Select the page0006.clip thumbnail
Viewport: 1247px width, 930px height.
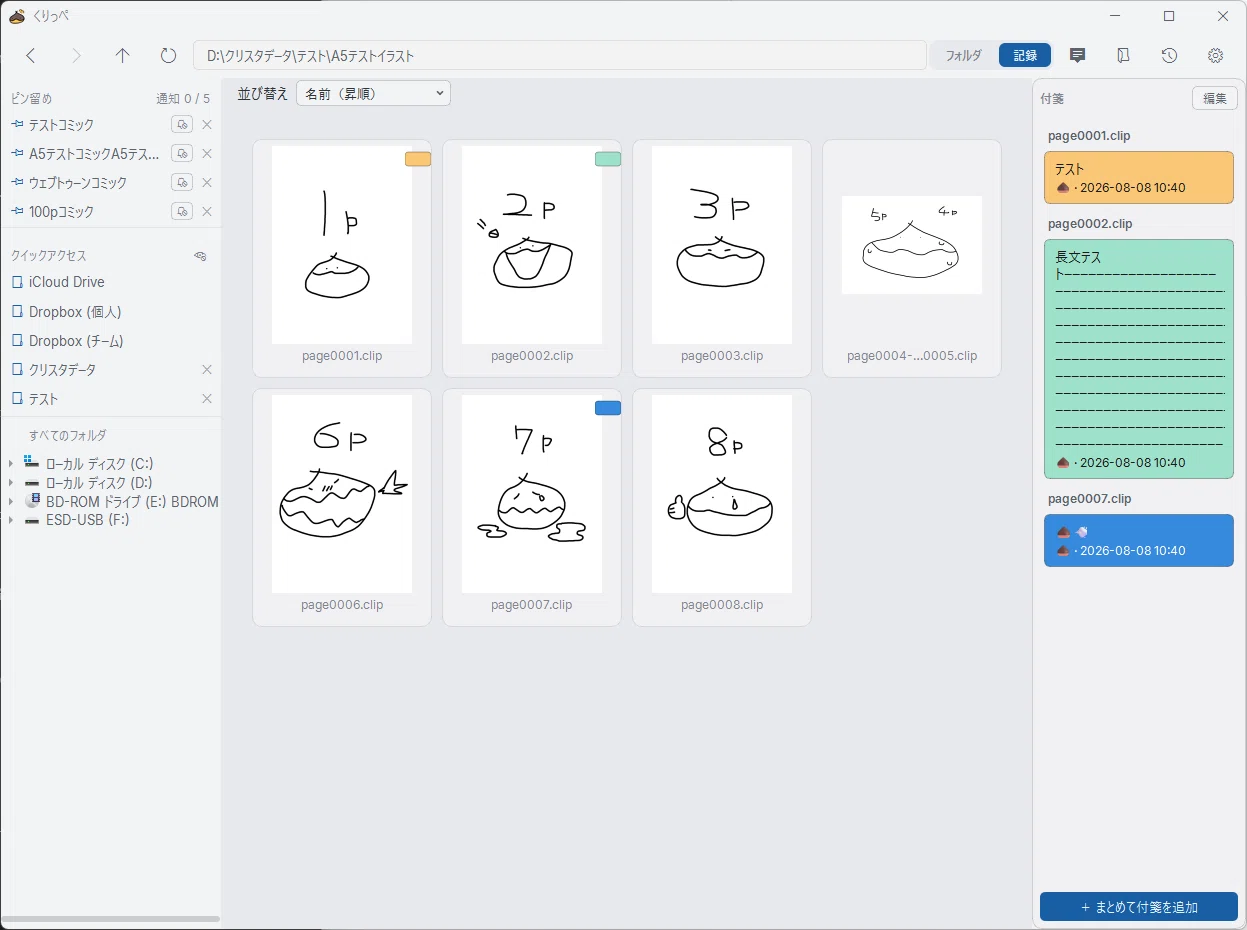(x=342, y=507)
